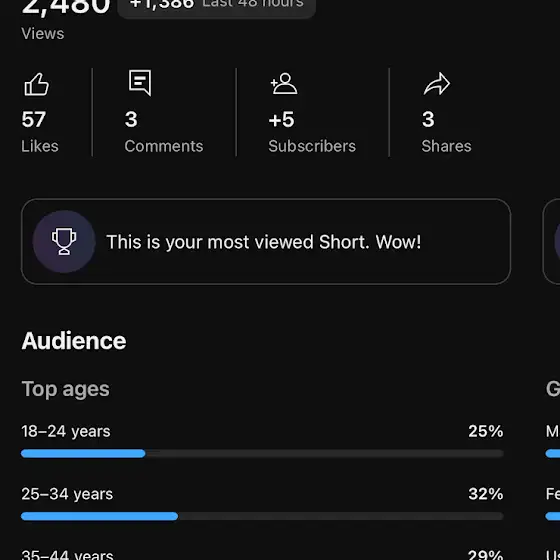Select the 3 Shares stat
Screen dimensions: 560x560
click(446, 132)
